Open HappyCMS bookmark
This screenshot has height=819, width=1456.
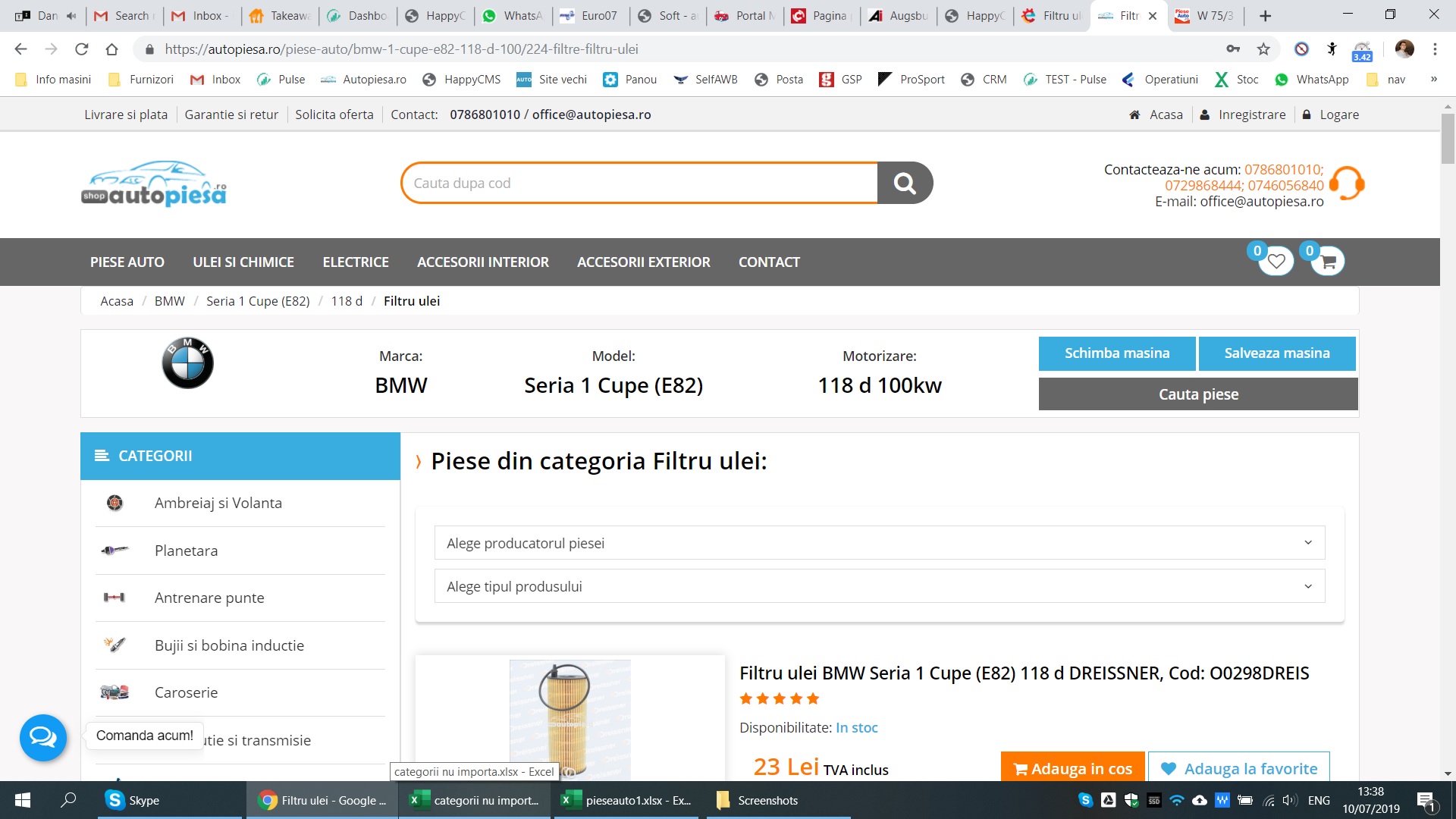coord(461,80)
